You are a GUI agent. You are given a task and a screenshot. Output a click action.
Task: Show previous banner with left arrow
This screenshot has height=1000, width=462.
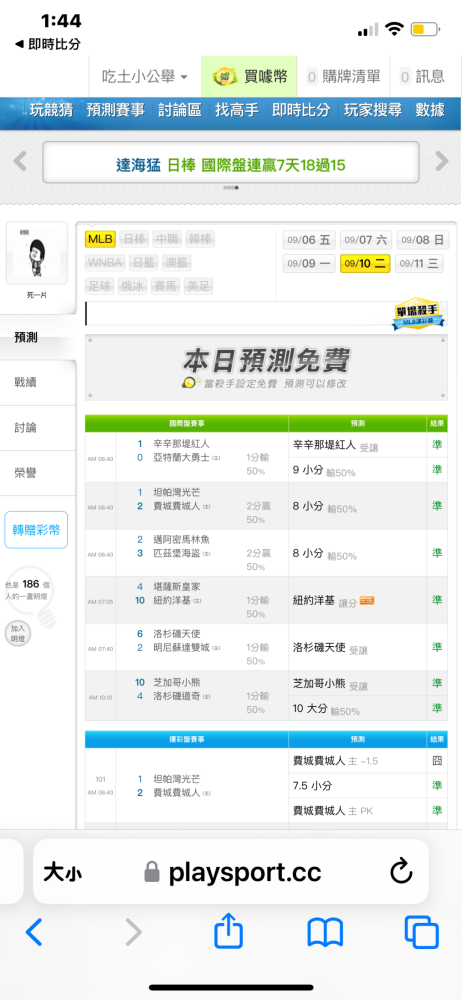(x=20, y=161)
